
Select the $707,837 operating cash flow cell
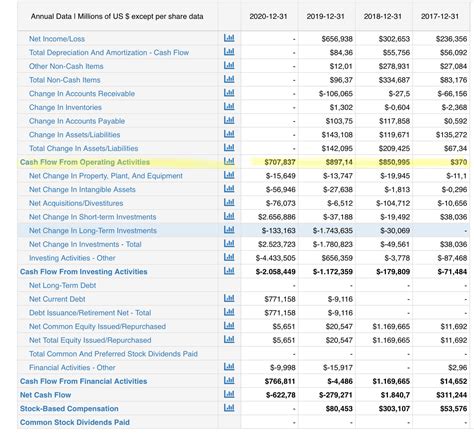point(280,162)
